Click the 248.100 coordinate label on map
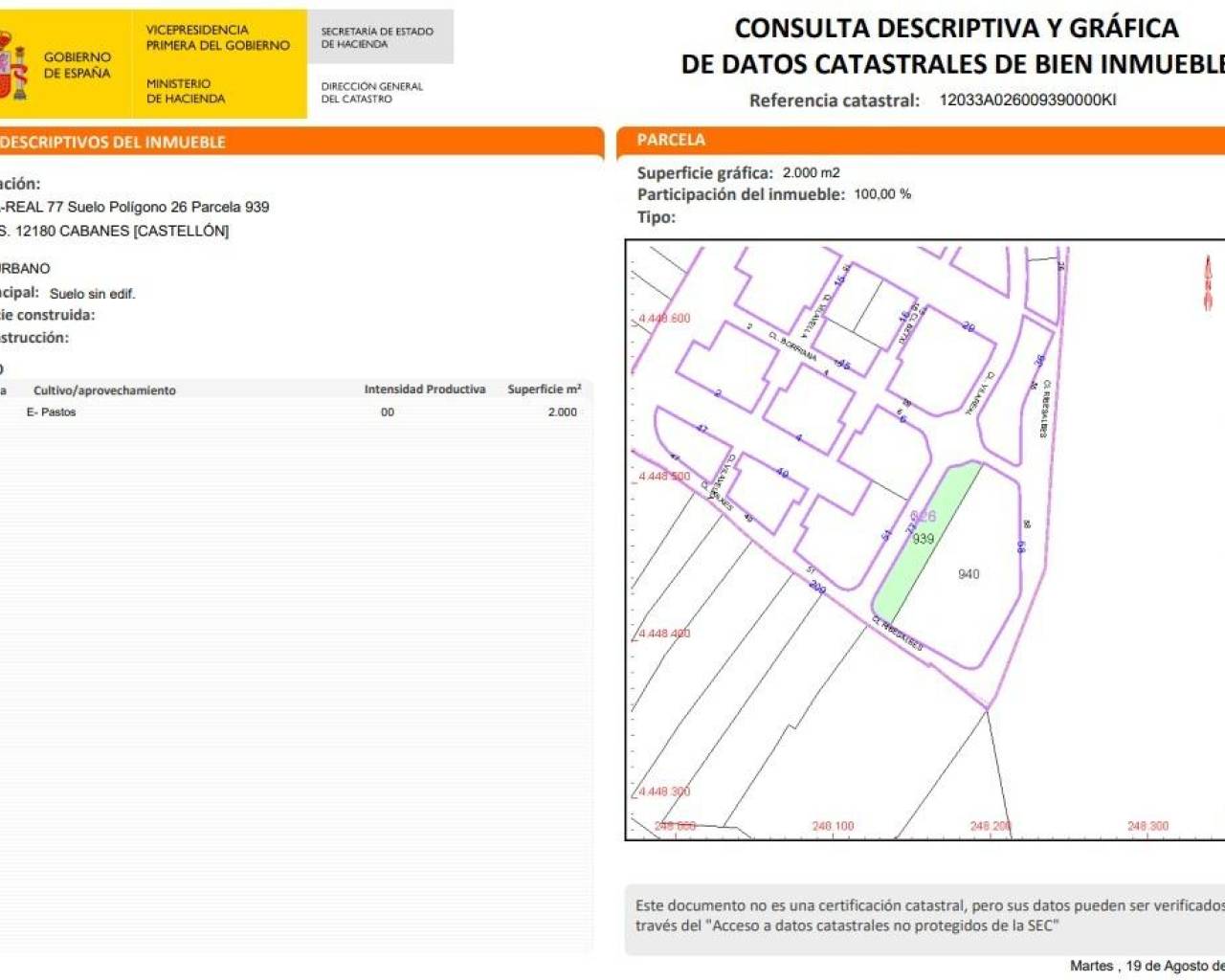Viewport: 1225px width, 980px height. point(833,826)
